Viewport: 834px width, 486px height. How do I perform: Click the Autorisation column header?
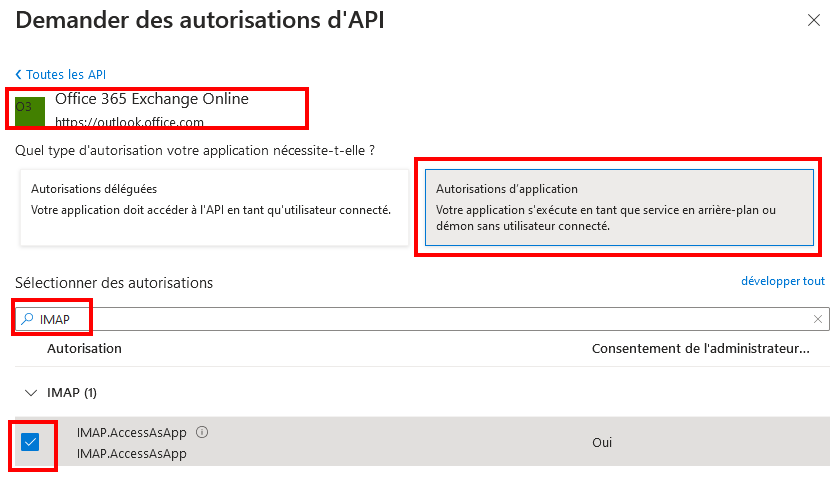pyautogui.click(x=84, y=348)
